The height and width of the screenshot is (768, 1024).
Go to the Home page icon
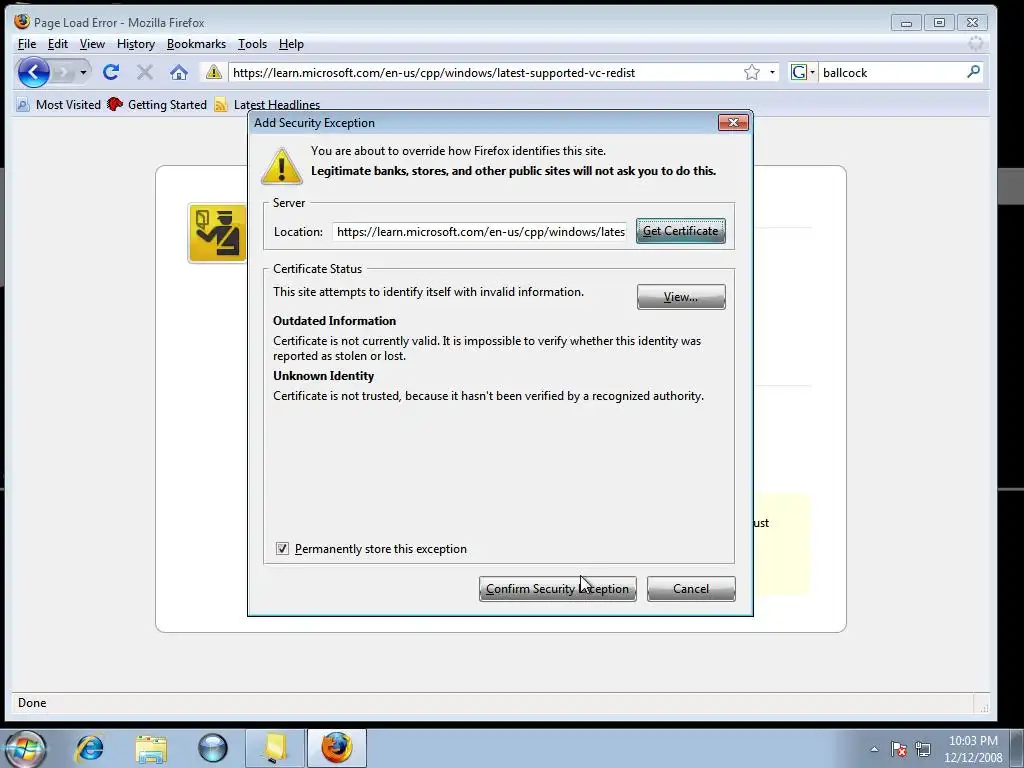(178, 72)
